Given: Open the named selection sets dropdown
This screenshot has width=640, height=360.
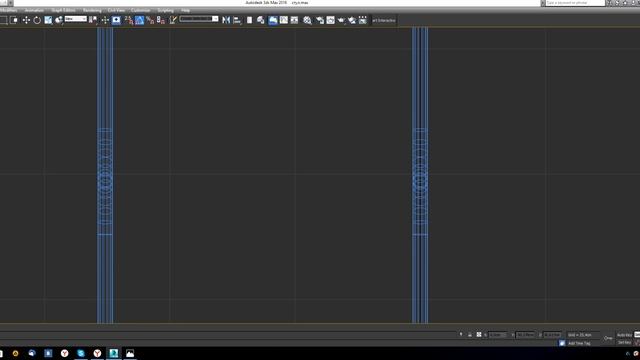Looking at the screenshot, I should [x=199, y=19].
